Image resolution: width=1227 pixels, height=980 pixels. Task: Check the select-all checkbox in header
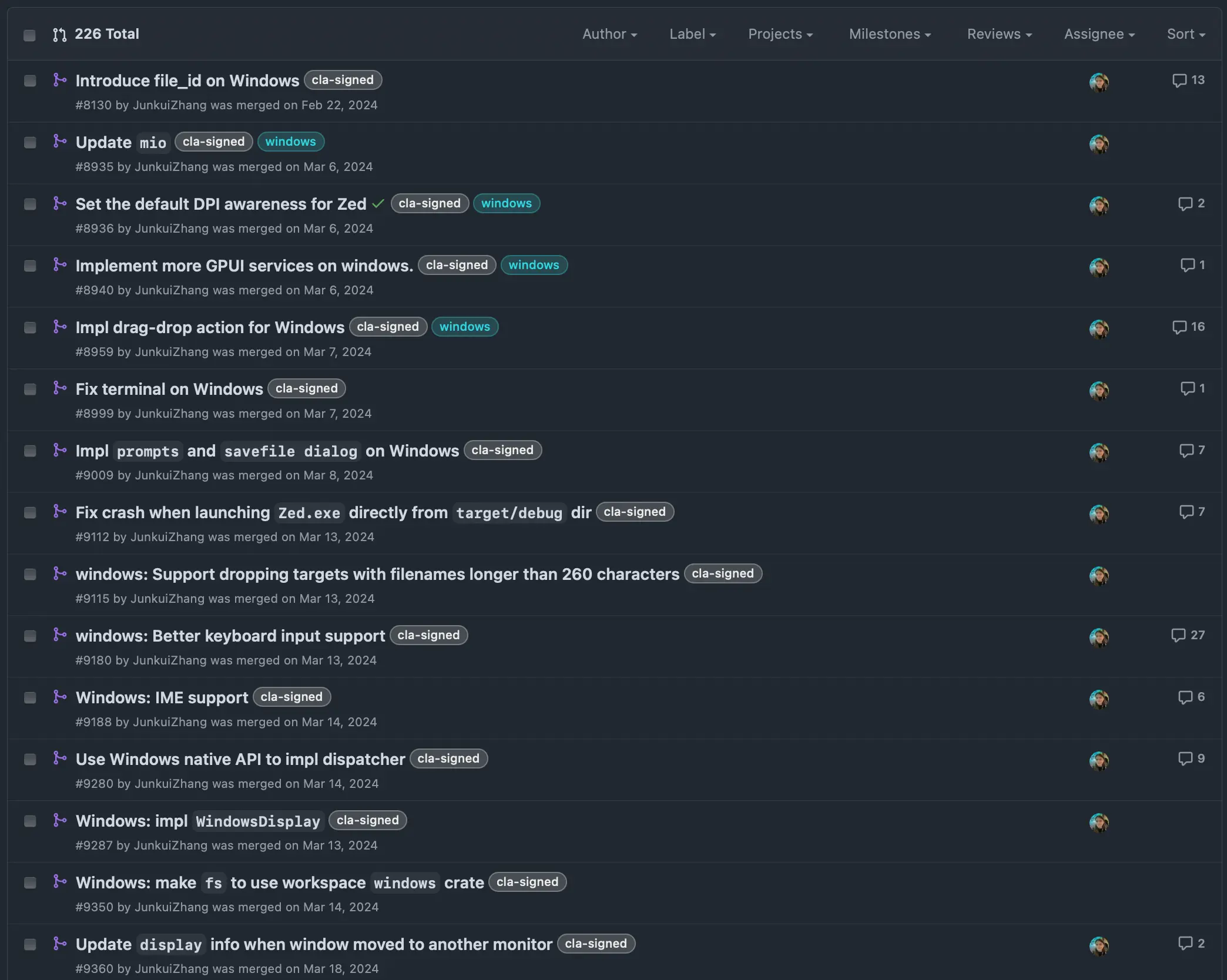tap(29, 35)
